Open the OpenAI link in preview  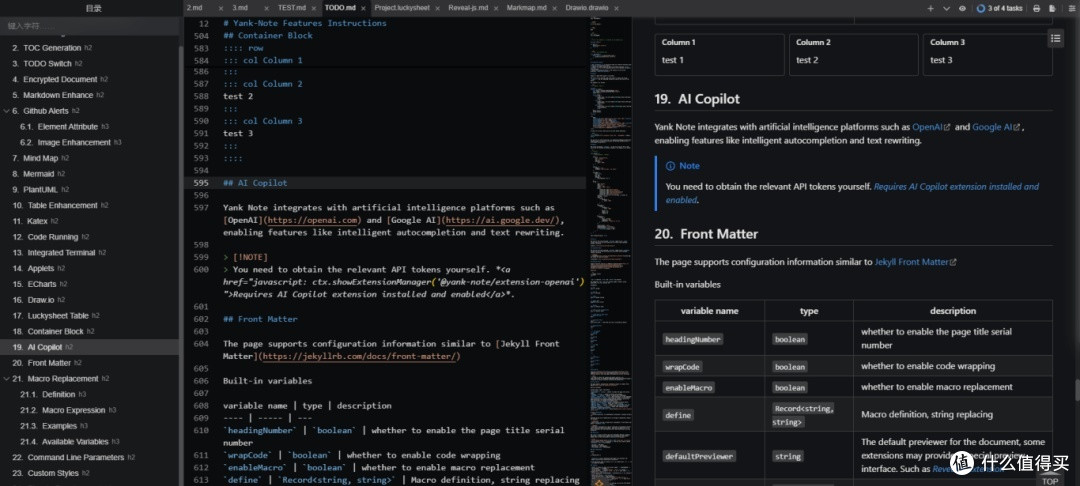[931, 127]
